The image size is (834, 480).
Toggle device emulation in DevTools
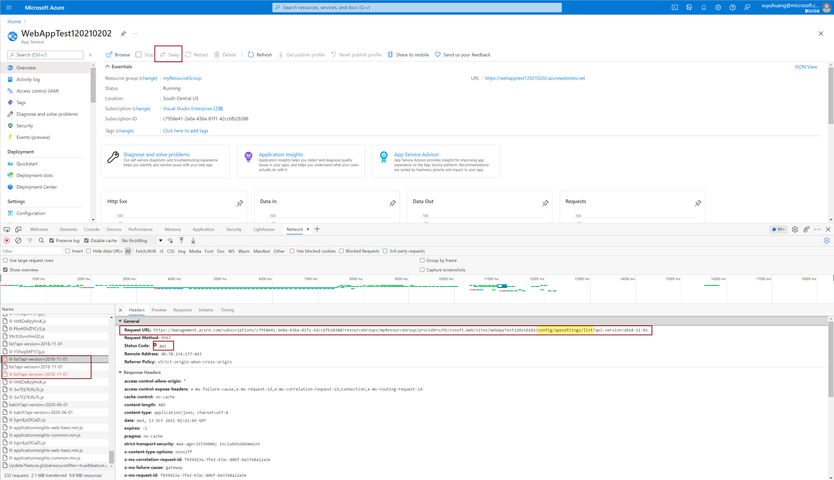(x=18, y=229)
